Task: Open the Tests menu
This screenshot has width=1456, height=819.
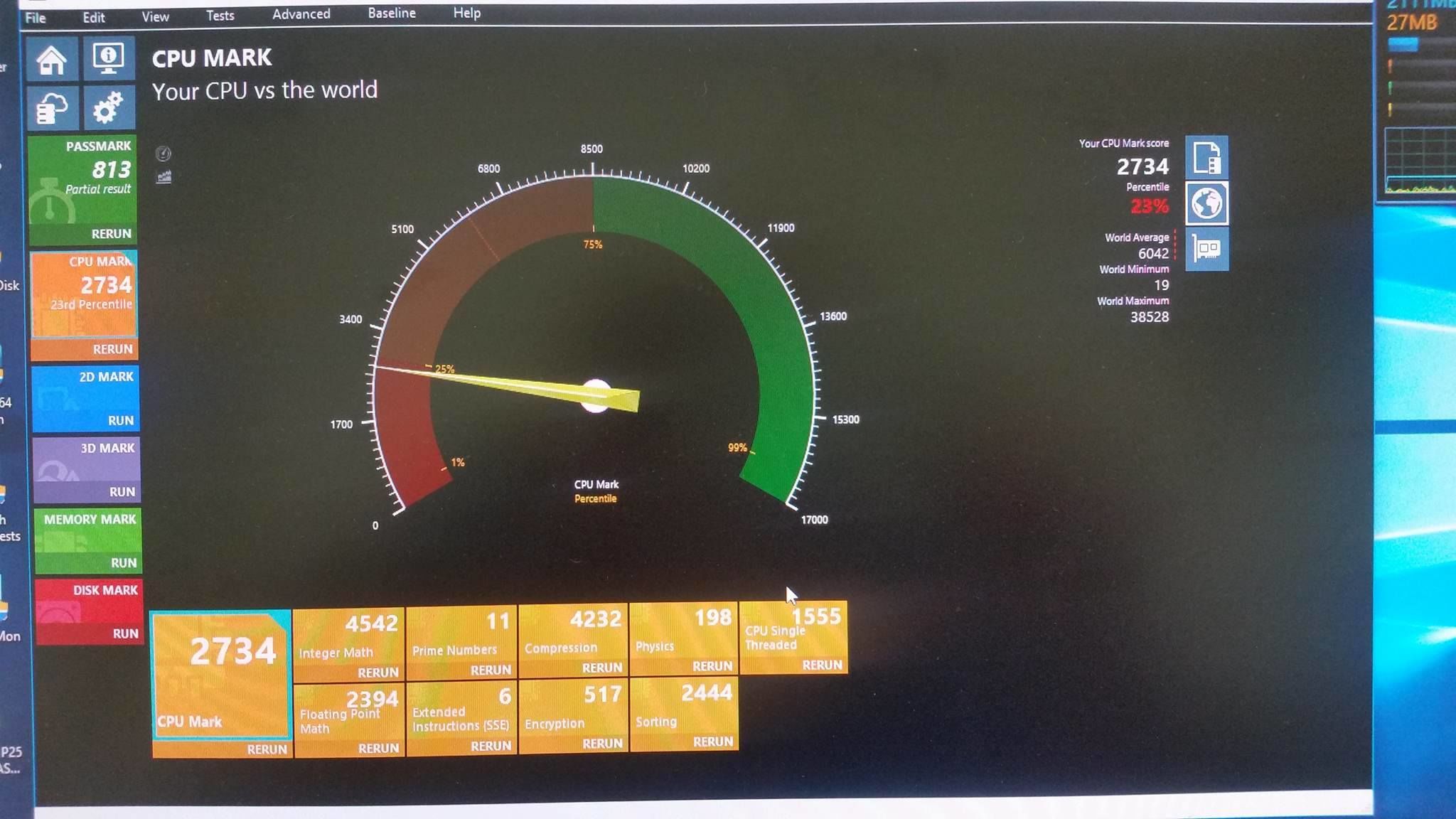Action: coord(220,15)
